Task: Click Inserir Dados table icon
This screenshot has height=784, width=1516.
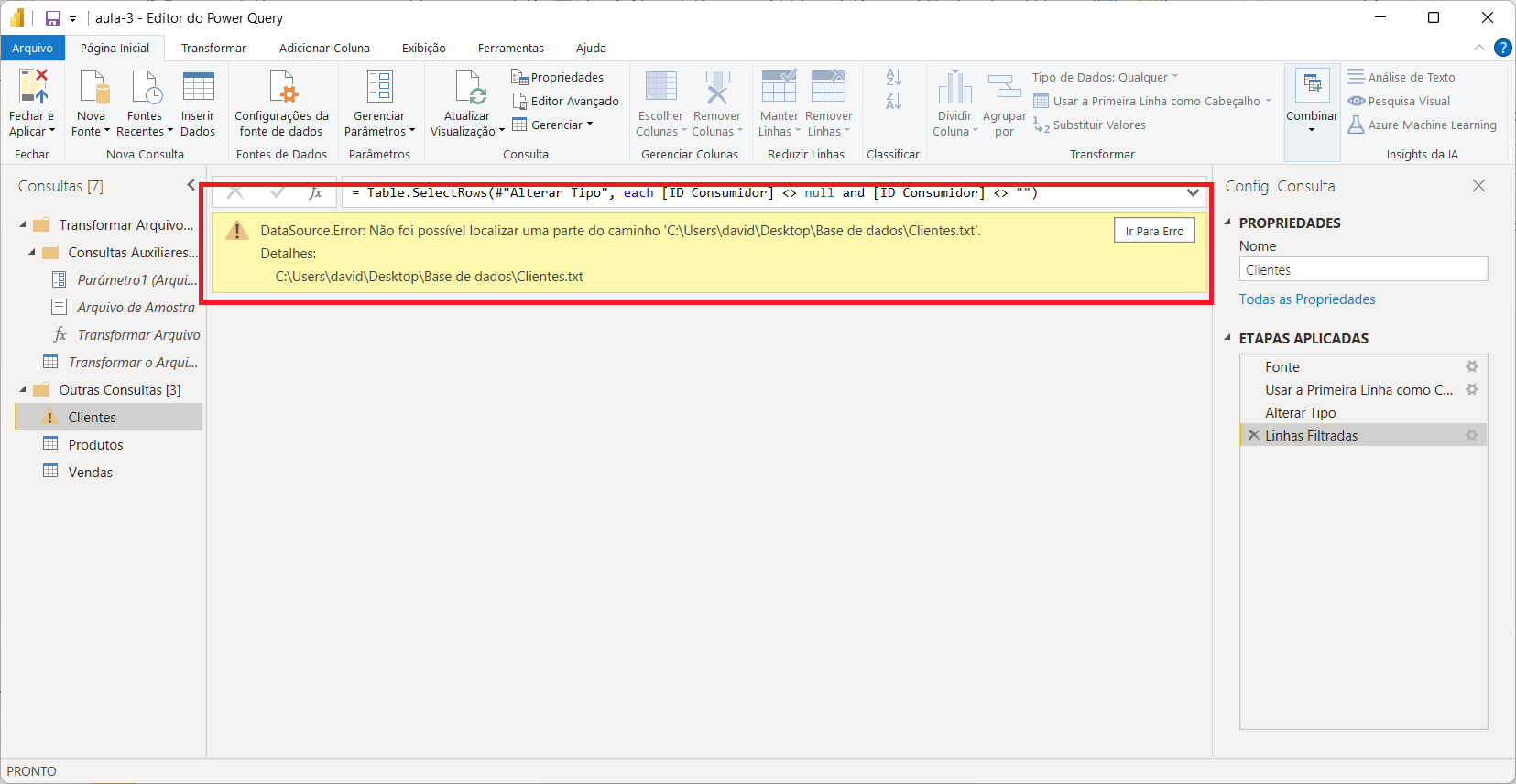Action: 198,87
